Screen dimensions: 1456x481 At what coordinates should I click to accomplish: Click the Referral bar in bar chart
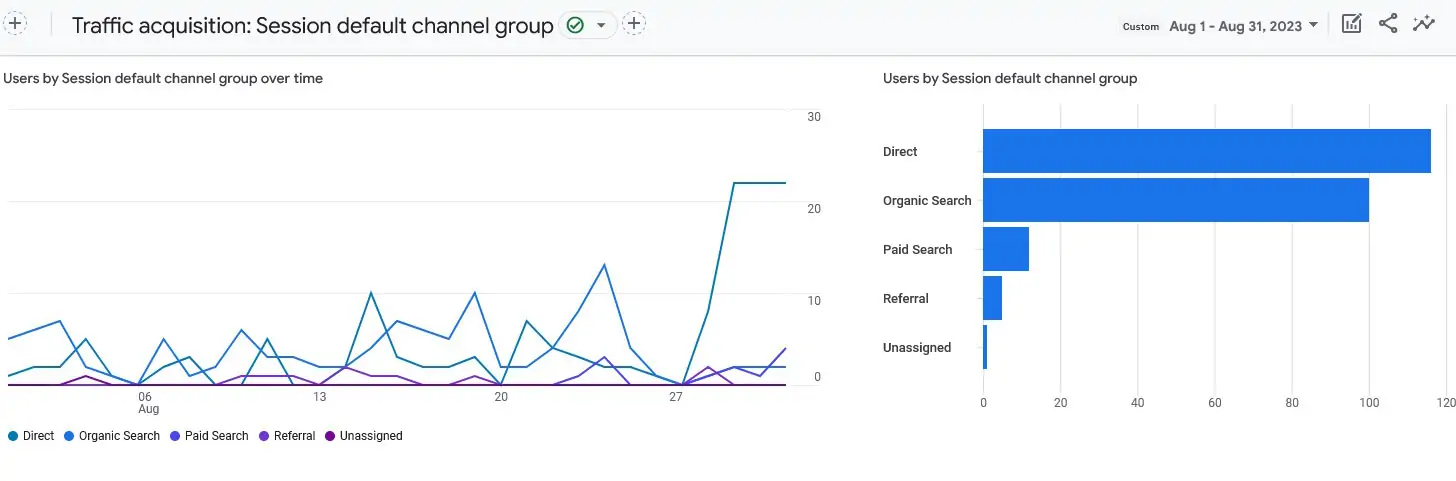point(992,299)
